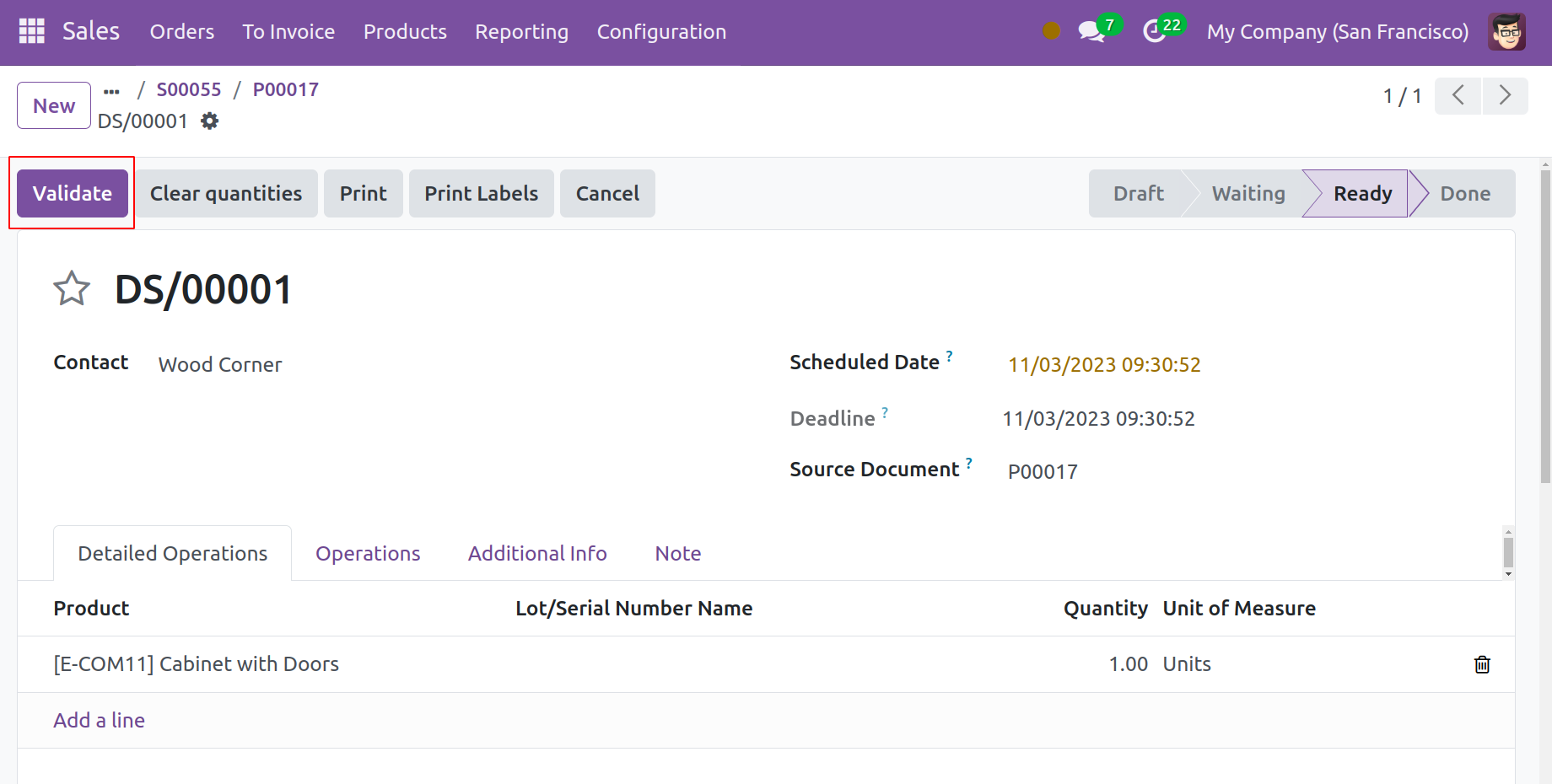This screenshot has height=784, width=1552.
Task: Click Clear quantities
Action: pyautogui.click(x=226, y=193)
